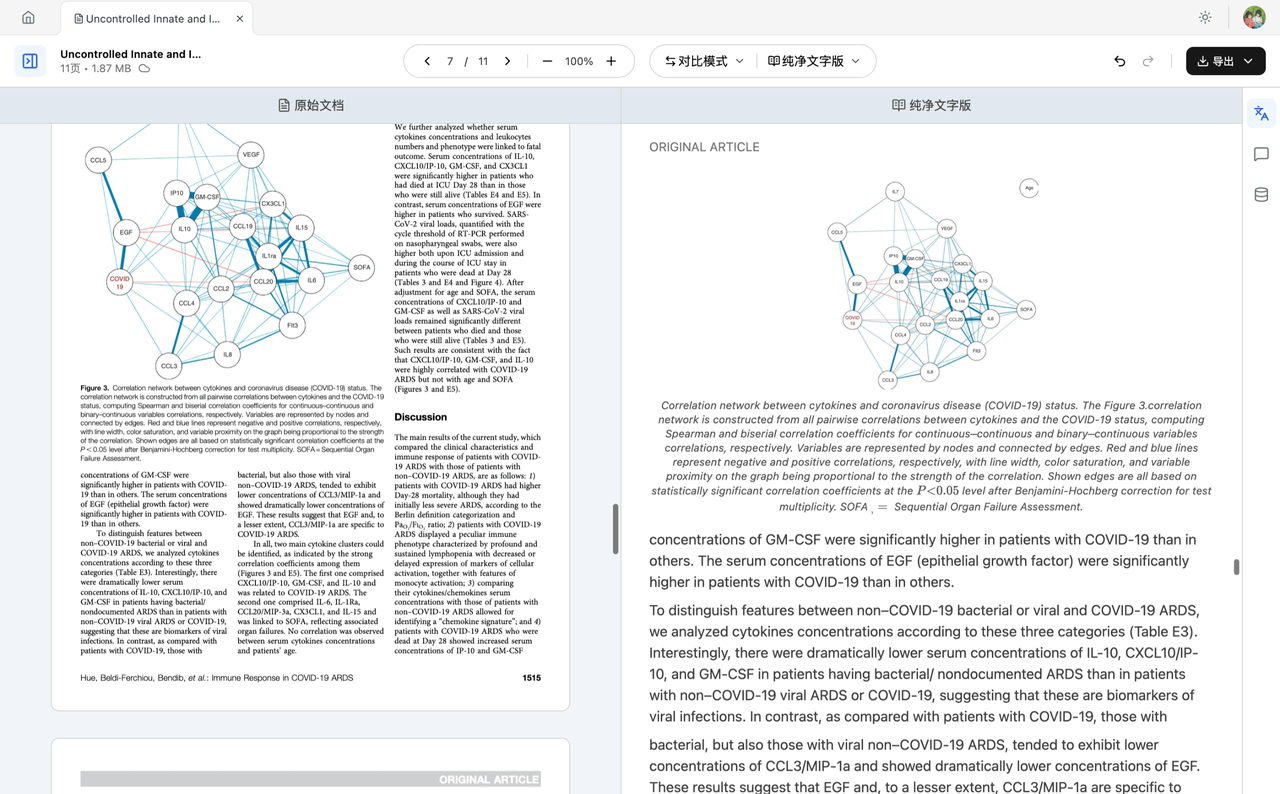This screenshot has width=1280, height=794.
Task: Open the database icon in right sidebar
Action: pyautogui.click(x=1261, y=195)
